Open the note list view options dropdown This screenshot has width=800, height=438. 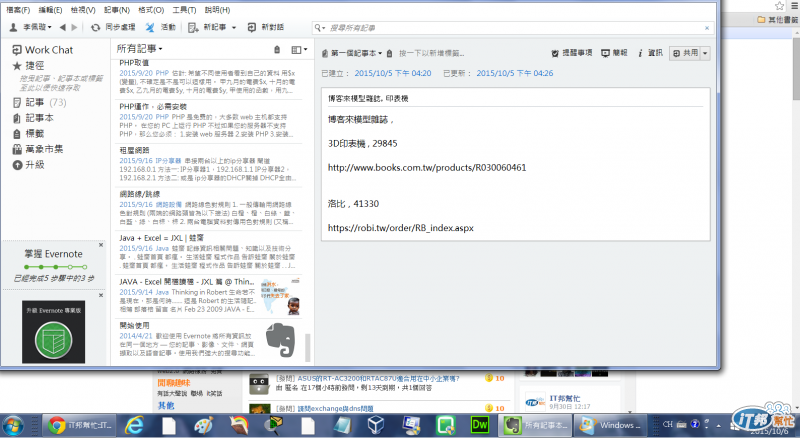[x=299, y=50]
